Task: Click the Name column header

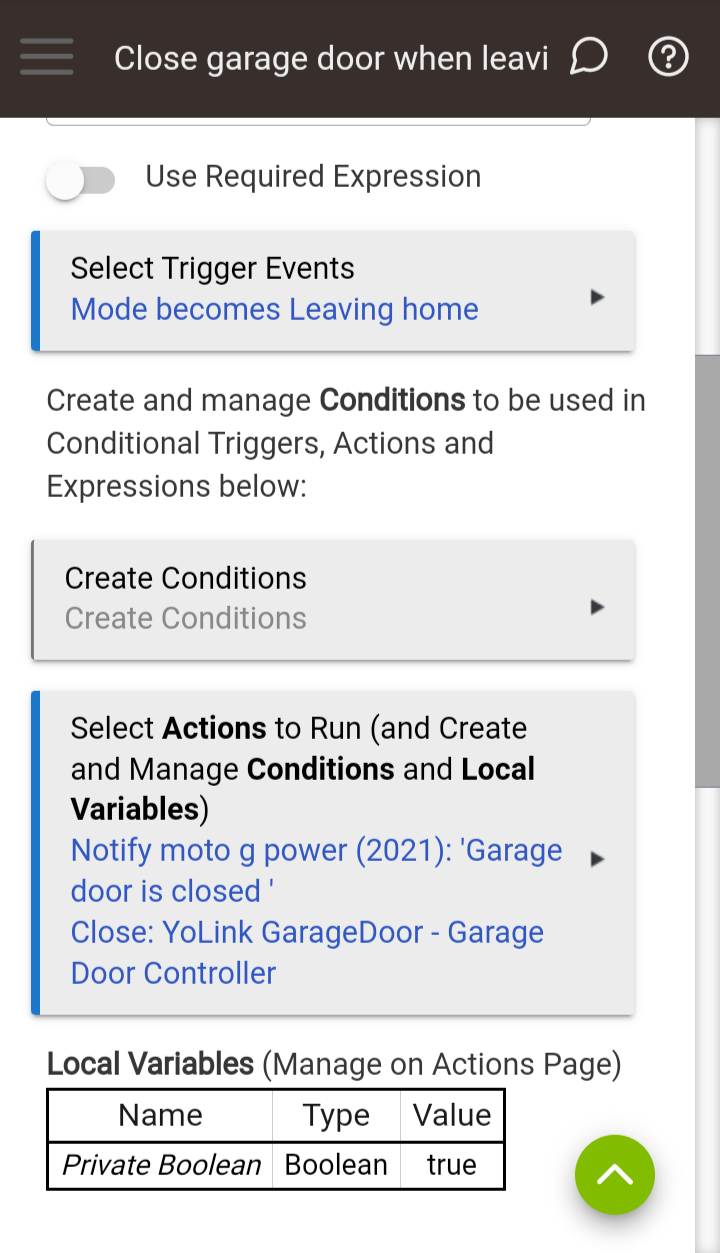Action: point(160,1115)
